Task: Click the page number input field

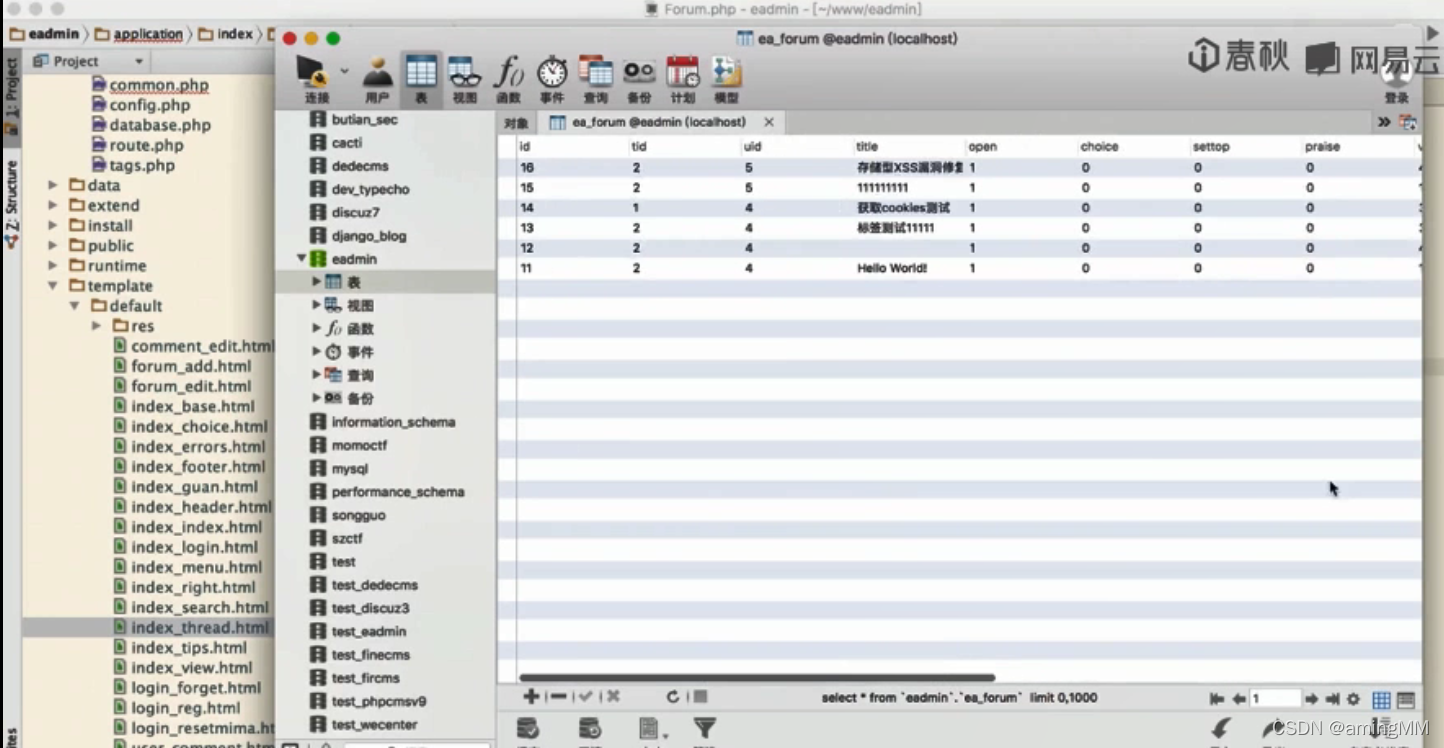Action: coord(1274,699)
